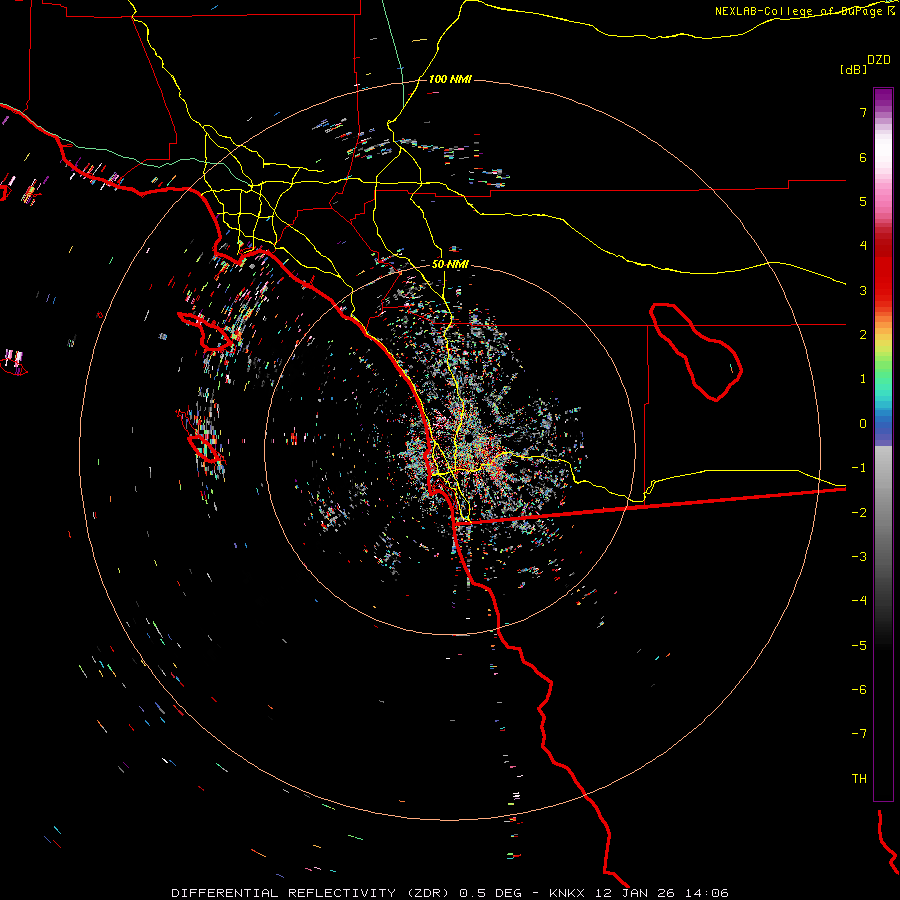Click the "50 NMI" range ring label
The height and width of the screenshot is (900, 900).
(x=450, y=264)
